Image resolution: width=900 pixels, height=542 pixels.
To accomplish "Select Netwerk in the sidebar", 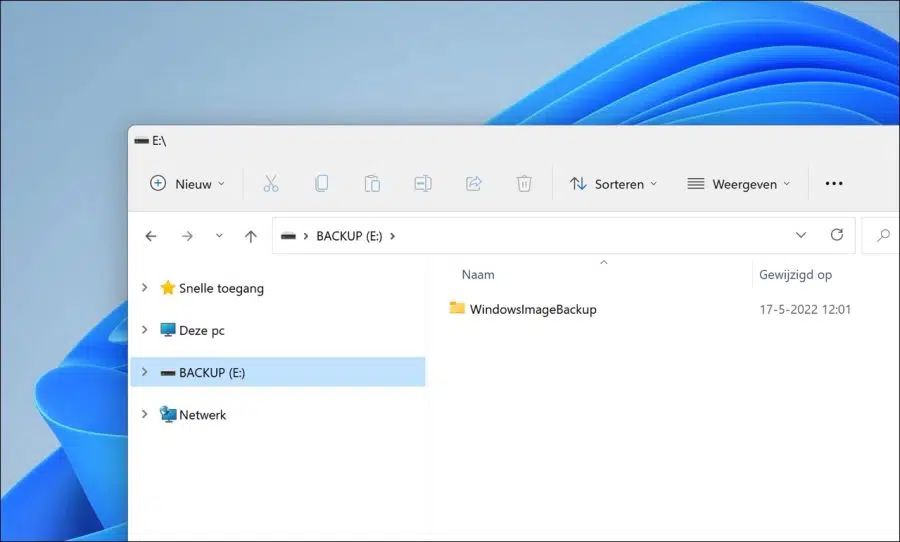I will [x=202, y=415].
